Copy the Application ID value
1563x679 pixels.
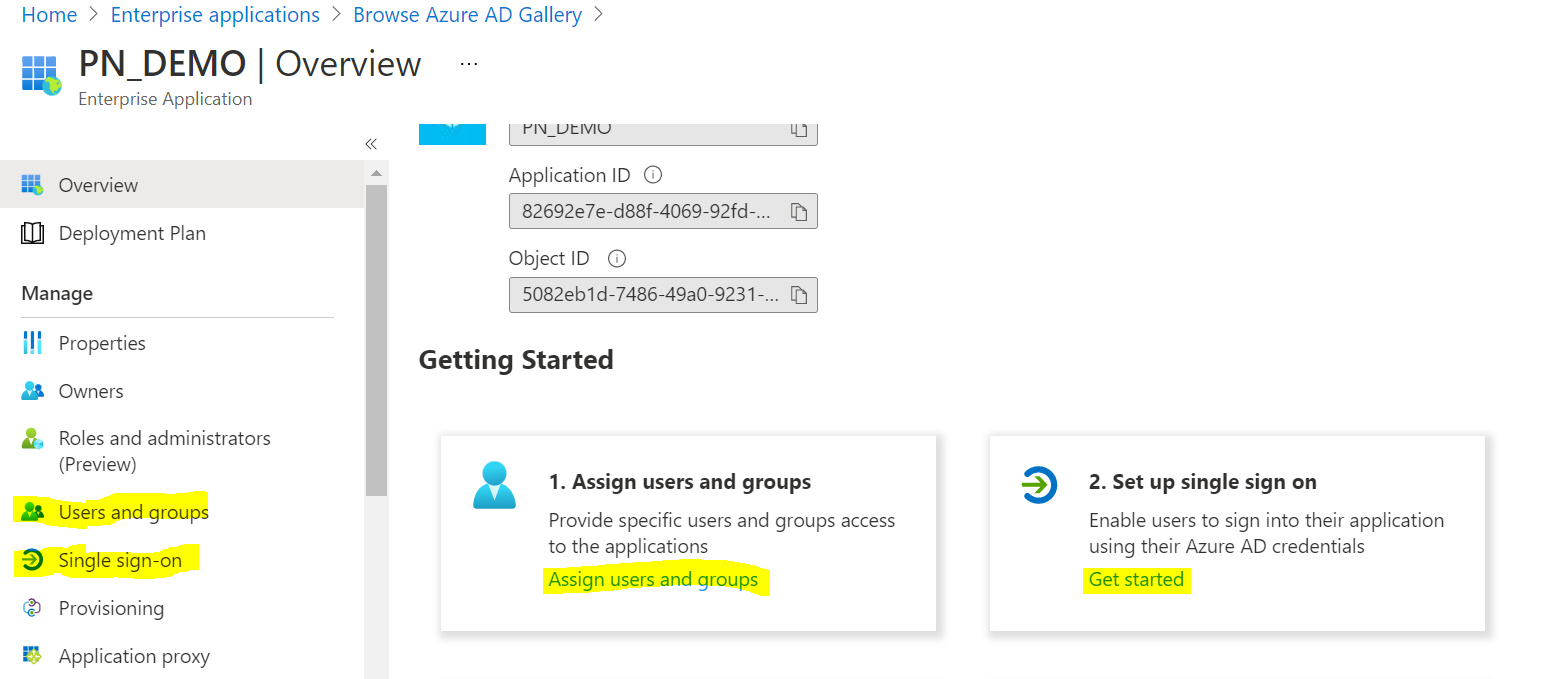pos(799,211)
